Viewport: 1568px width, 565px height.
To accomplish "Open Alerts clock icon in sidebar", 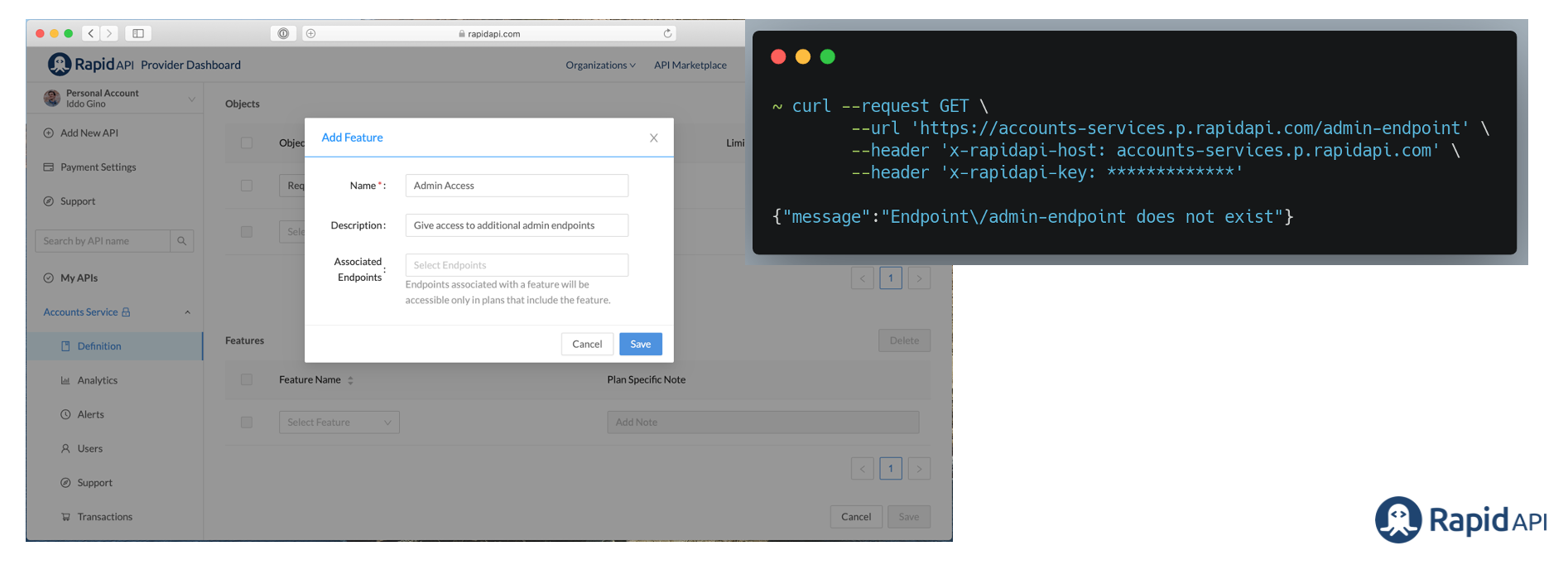I will [x=65, y=414].
